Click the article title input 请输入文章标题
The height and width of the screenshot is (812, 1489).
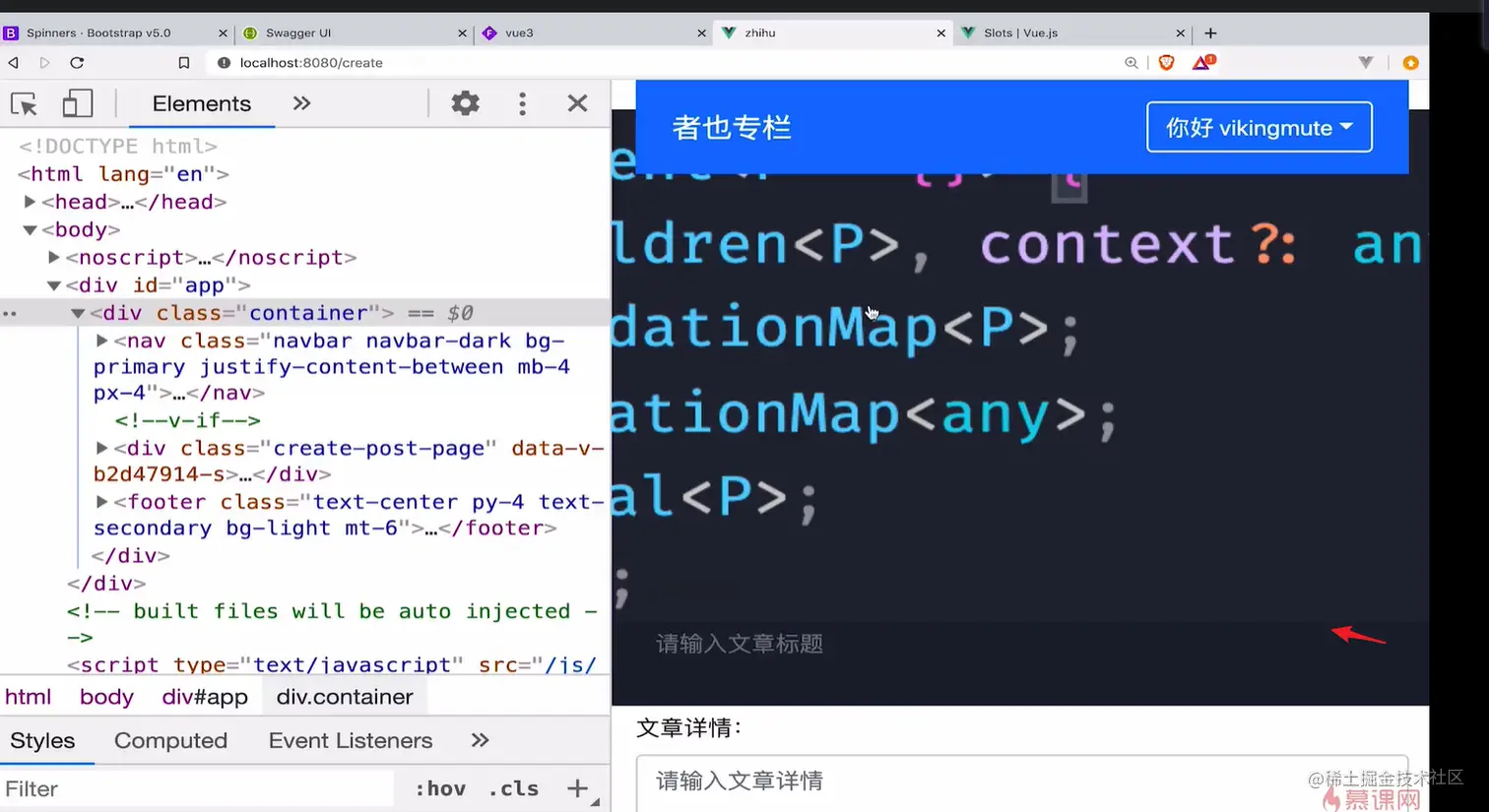[x=1020, y=644]
